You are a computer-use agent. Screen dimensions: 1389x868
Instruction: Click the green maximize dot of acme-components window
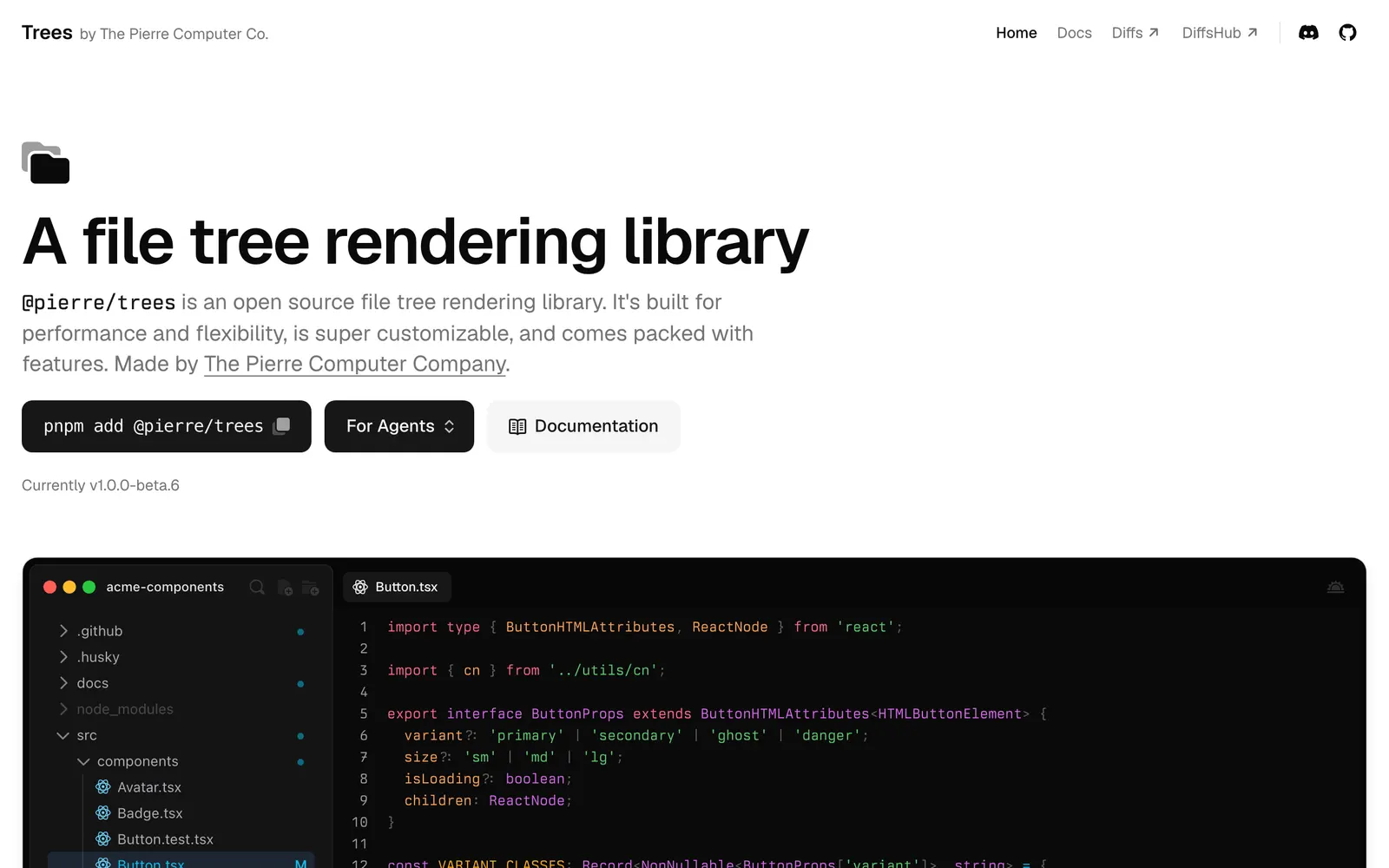pyautogui.click(x=89, y=588)
